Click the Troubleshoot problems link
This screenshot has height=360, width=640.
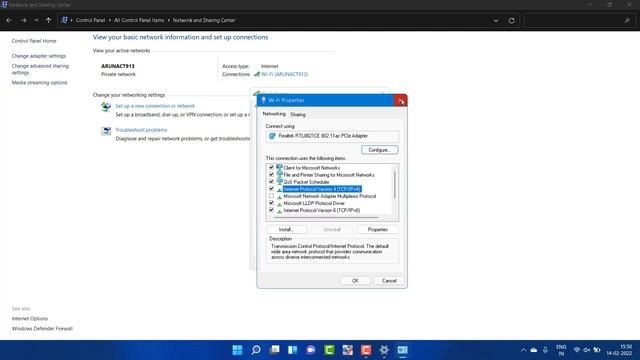pyautogui.click(x=141, y=130)
